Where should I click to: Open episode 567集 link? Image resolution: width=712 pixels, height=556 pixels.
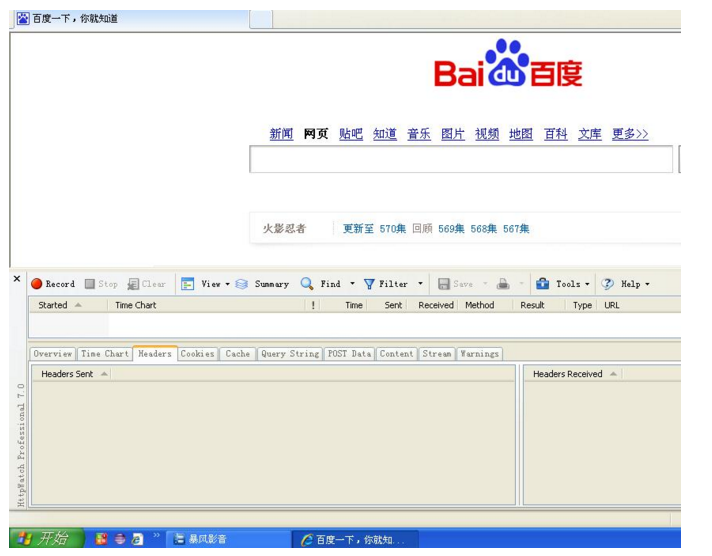pos(516,228)
